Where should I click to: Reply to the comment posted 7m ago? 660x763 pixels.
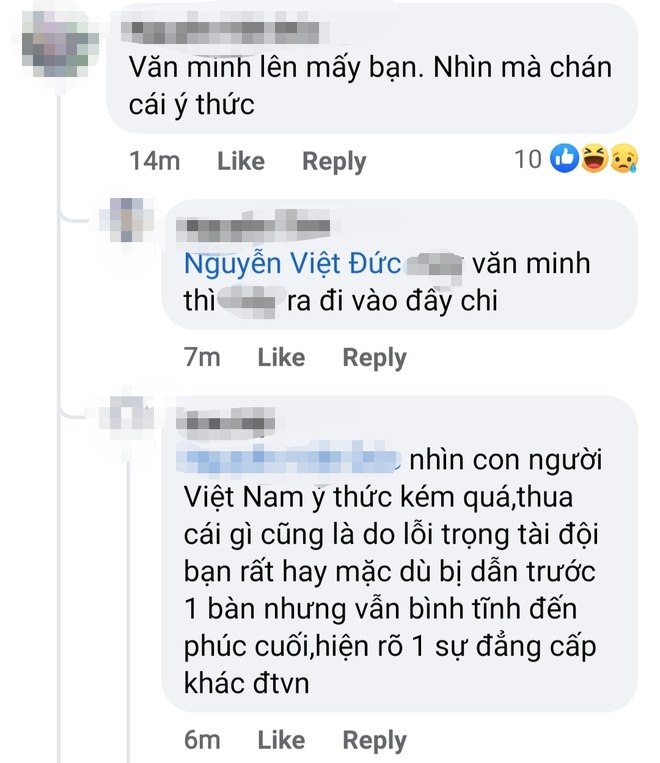374,358
